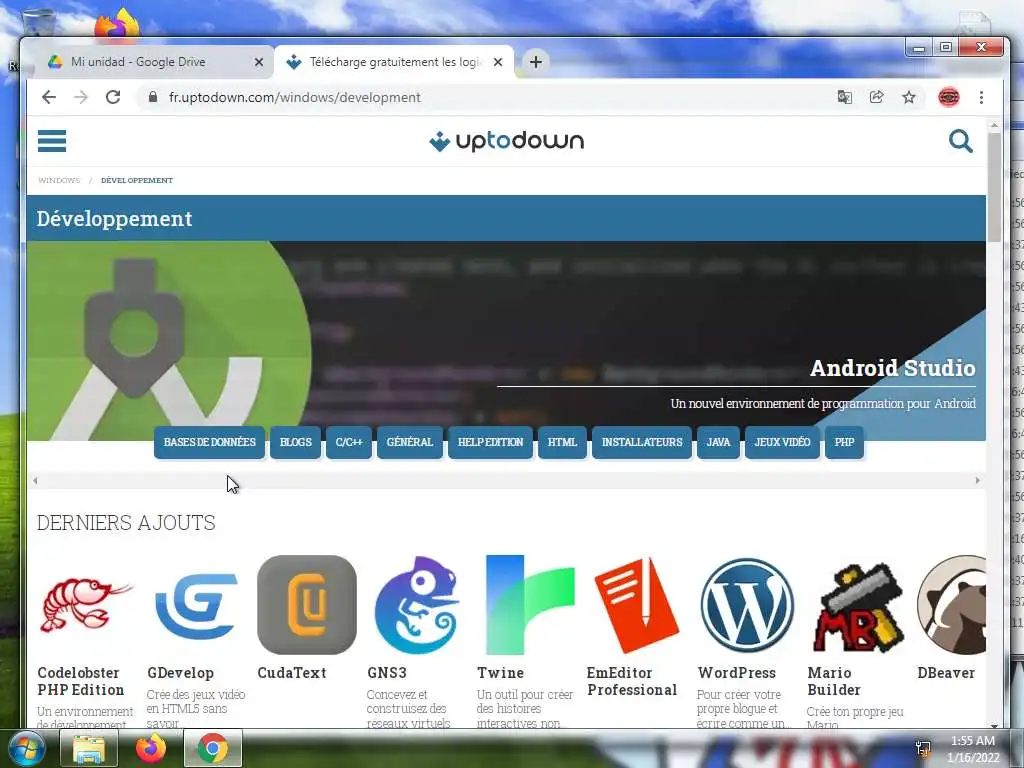Click the share page icon

coord(876,97)
